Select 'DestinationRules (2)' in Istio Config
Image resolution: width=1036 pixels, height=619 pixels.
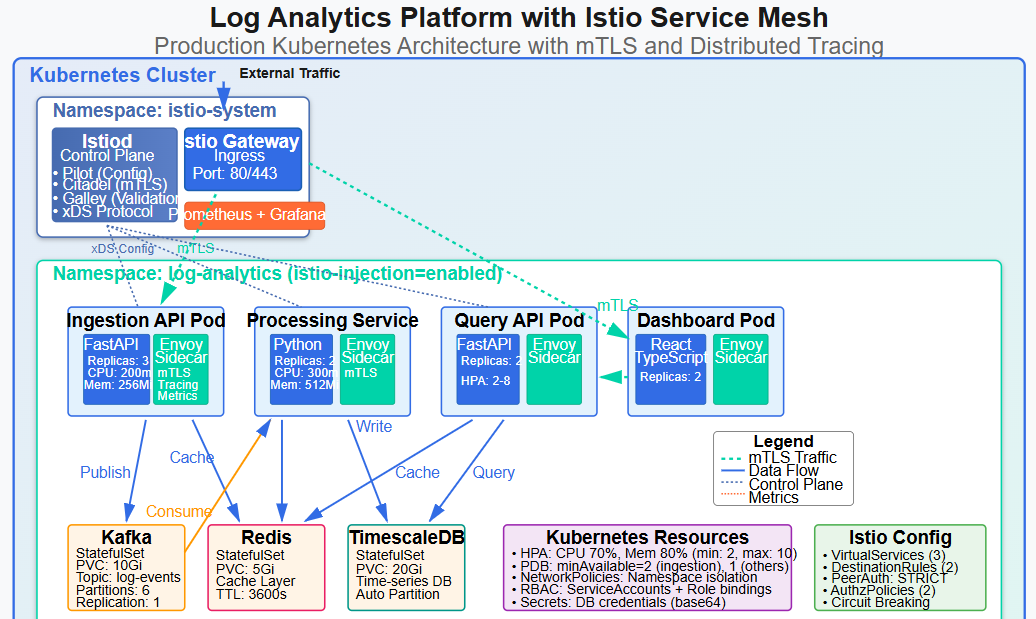891,567
